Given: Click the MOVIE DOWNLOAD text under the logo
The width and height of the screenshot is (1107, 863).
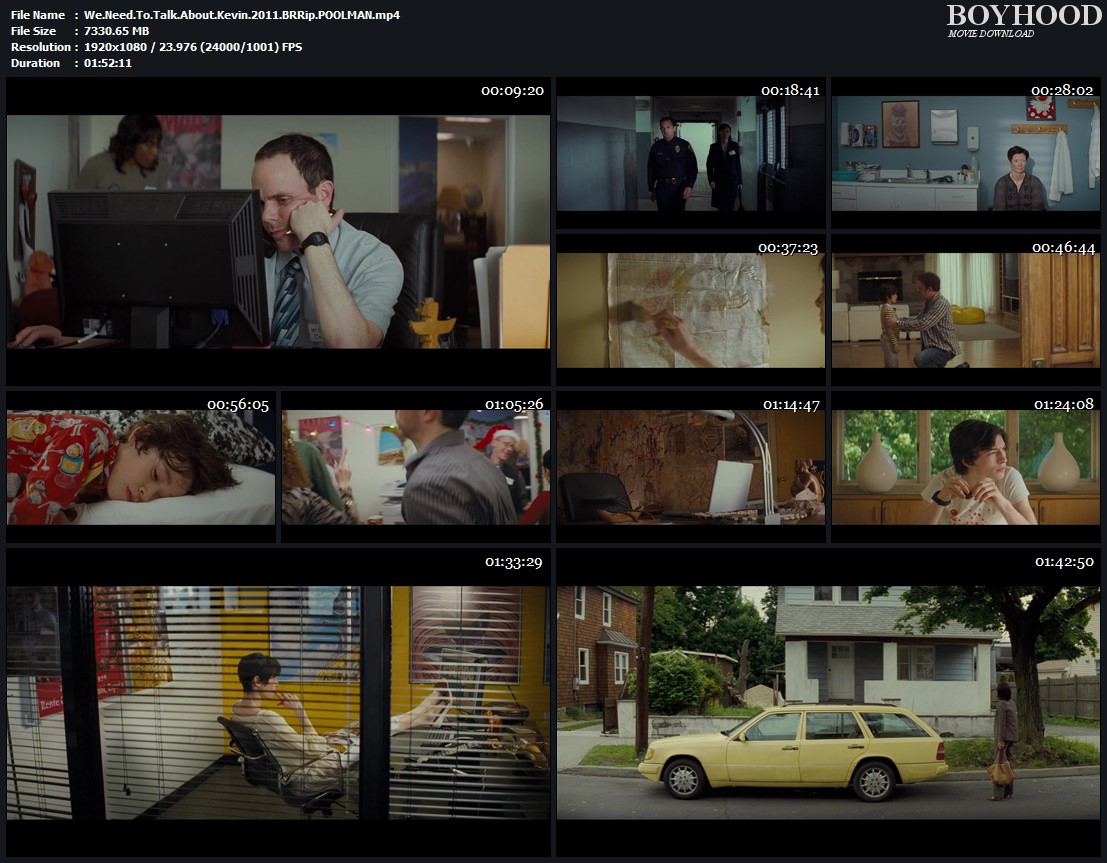Looking at the screenshot, I should tap(991, 34).
